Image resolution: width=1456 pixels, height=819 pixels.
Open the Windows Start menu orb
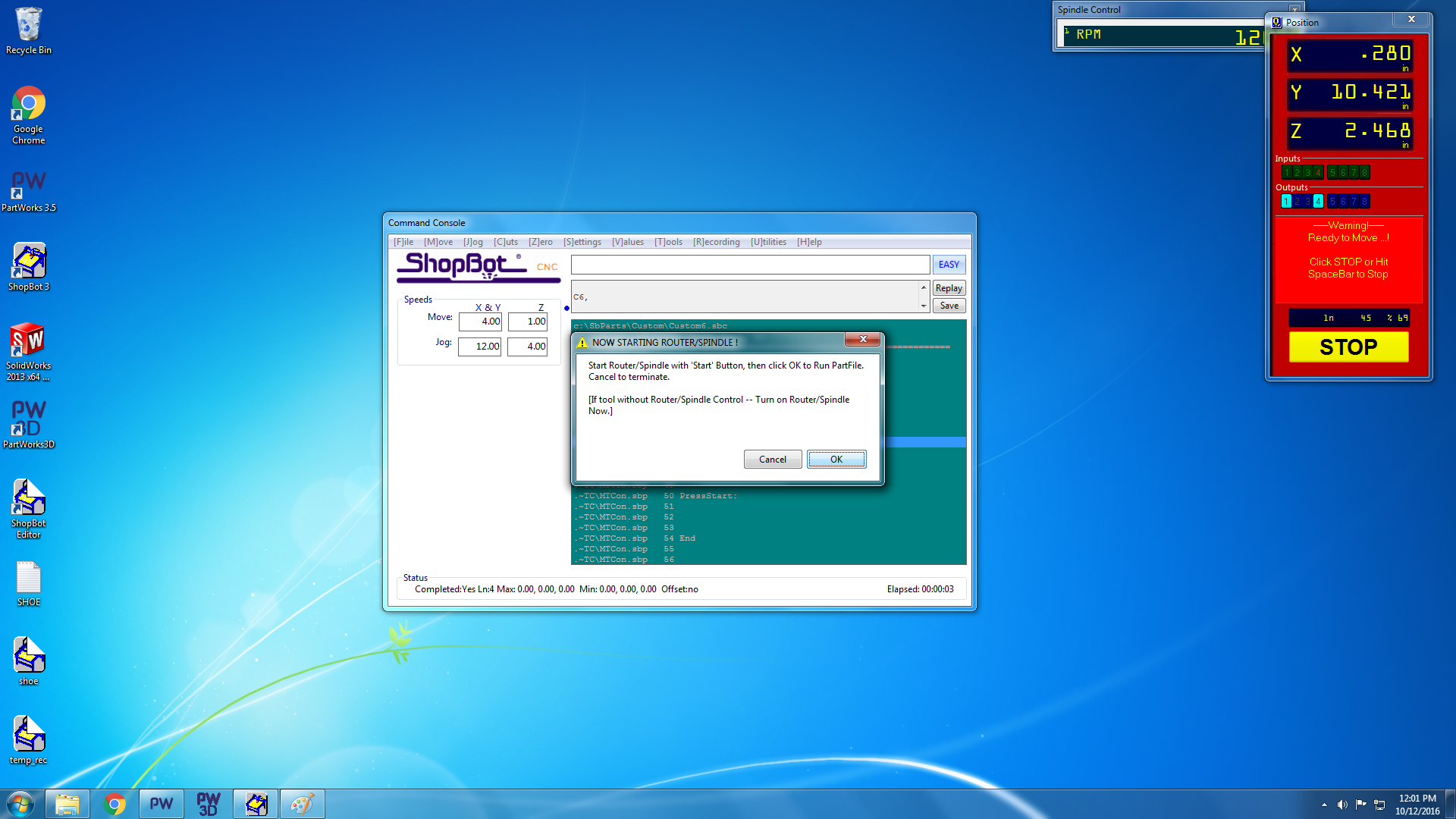(20, 804)
